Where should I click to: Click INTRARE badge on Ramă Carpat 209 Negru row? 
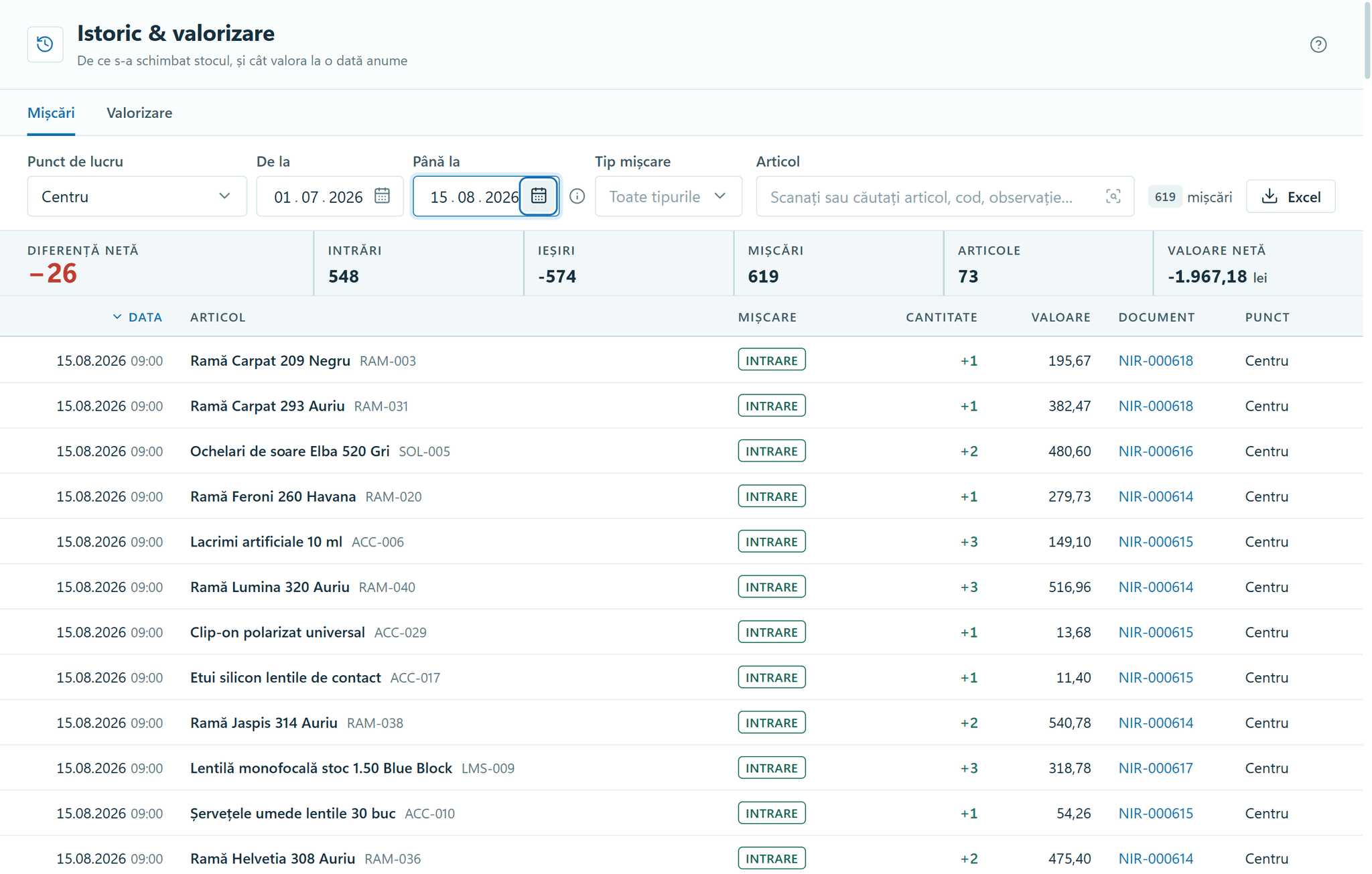[x=771, y=360]
